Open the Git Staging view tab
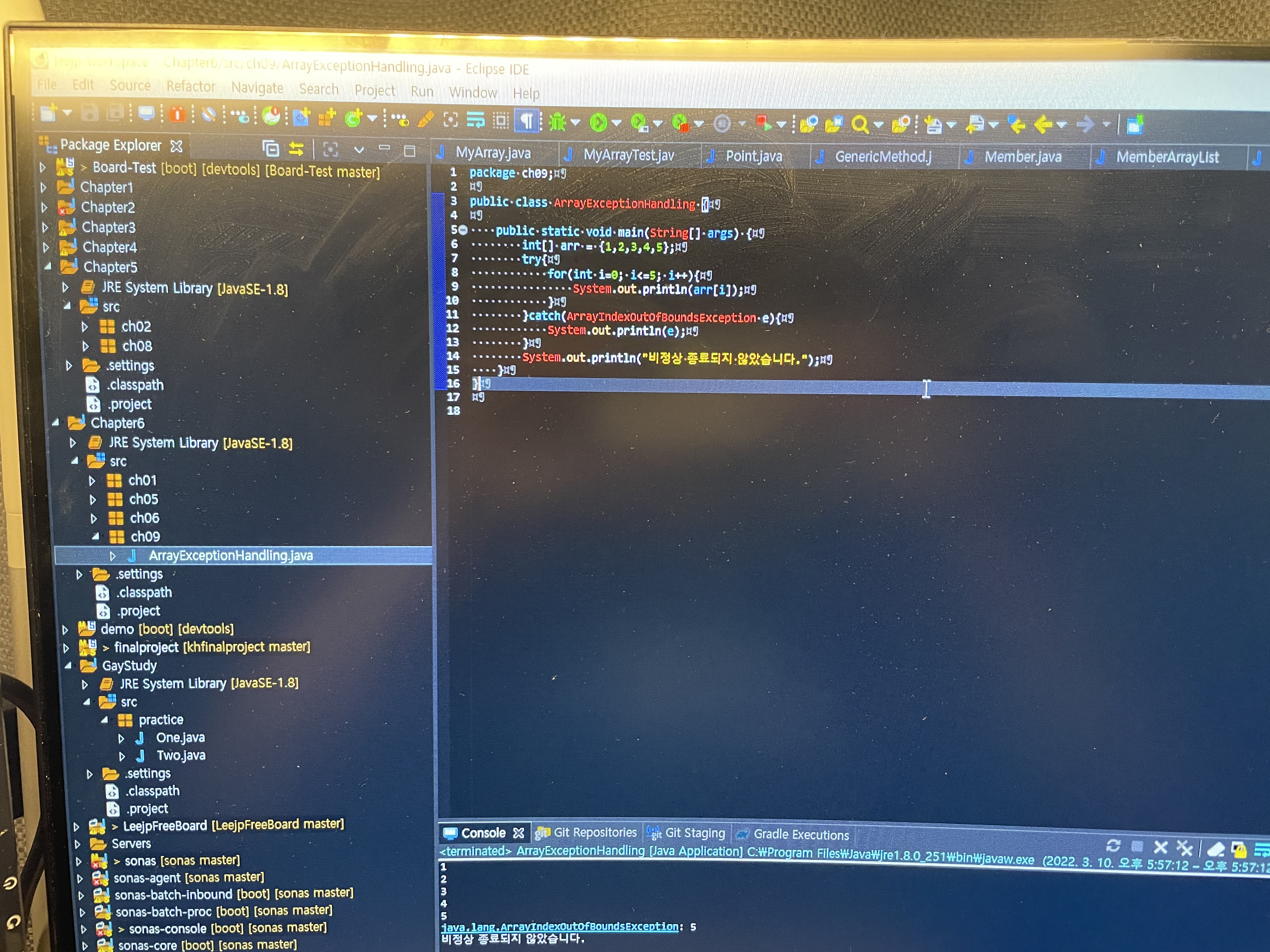 click(694, 833)
